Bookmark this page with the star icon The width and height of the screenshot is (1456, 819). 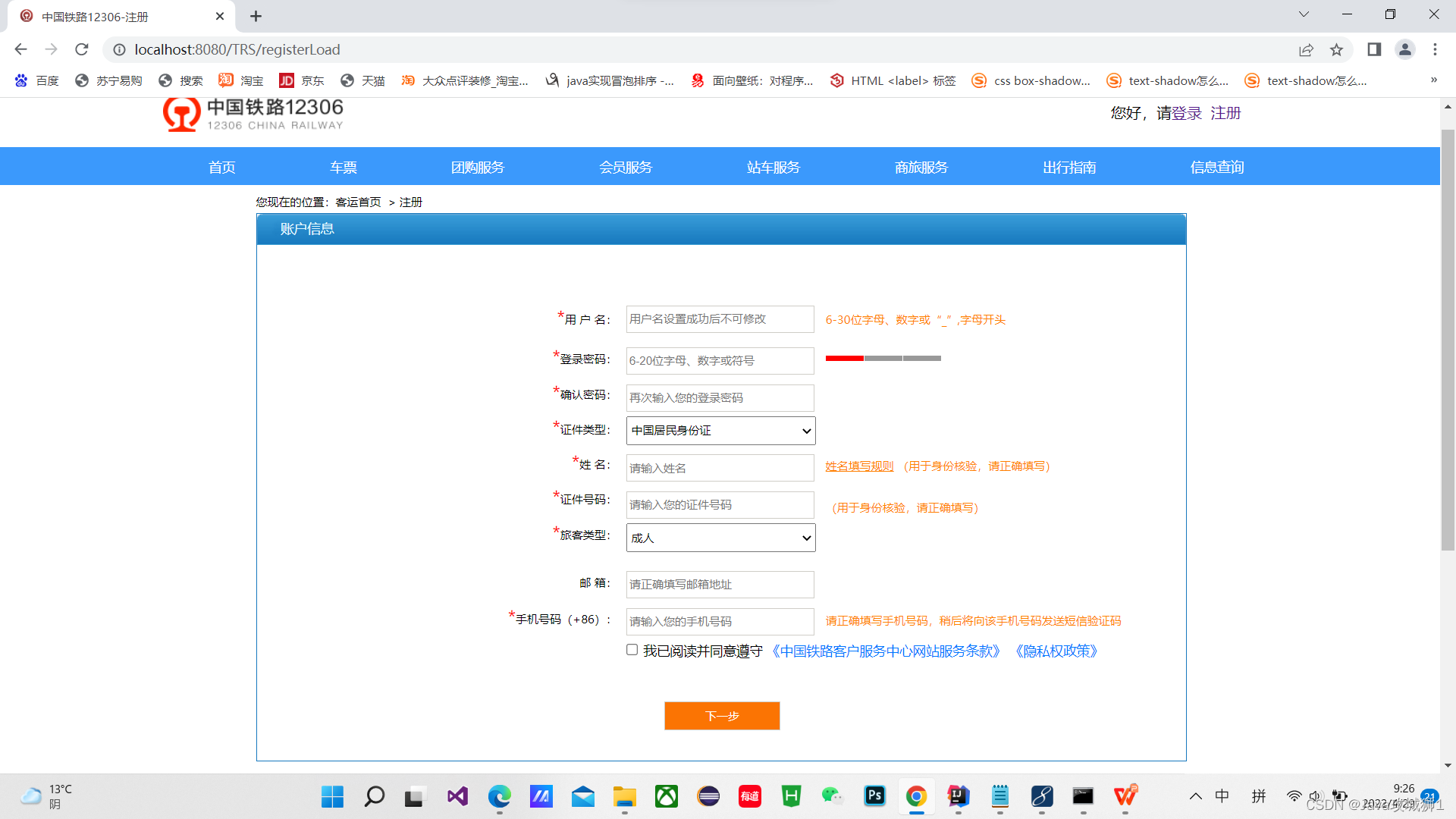pos(1337,49)
